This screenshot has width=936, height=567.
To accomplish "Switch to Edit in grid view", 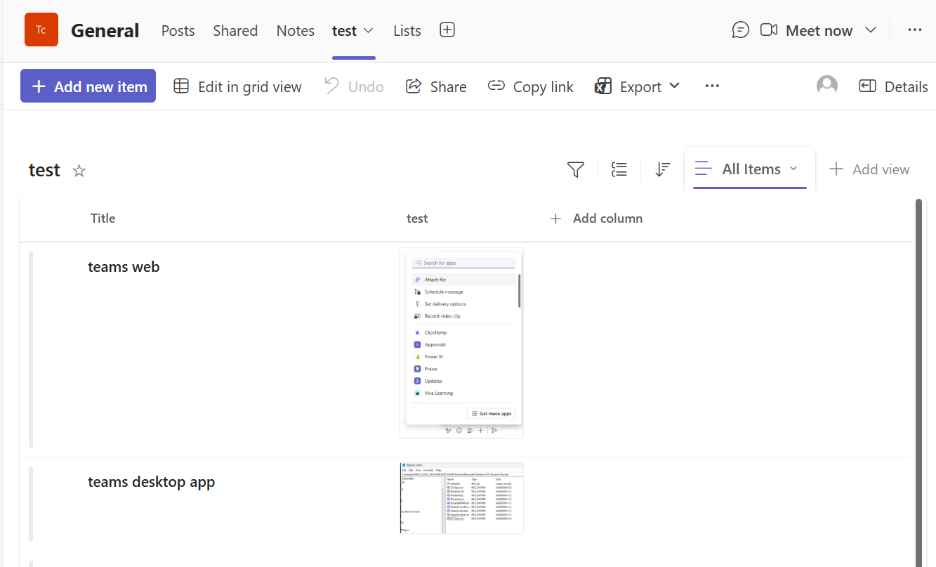I will (x=250, y=87).
